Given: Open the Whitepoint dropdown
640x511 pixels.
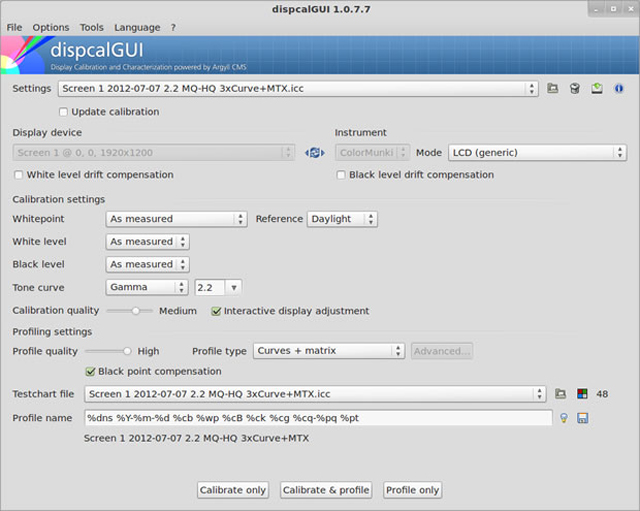Looking at the screenshot, I should point(176,219).
